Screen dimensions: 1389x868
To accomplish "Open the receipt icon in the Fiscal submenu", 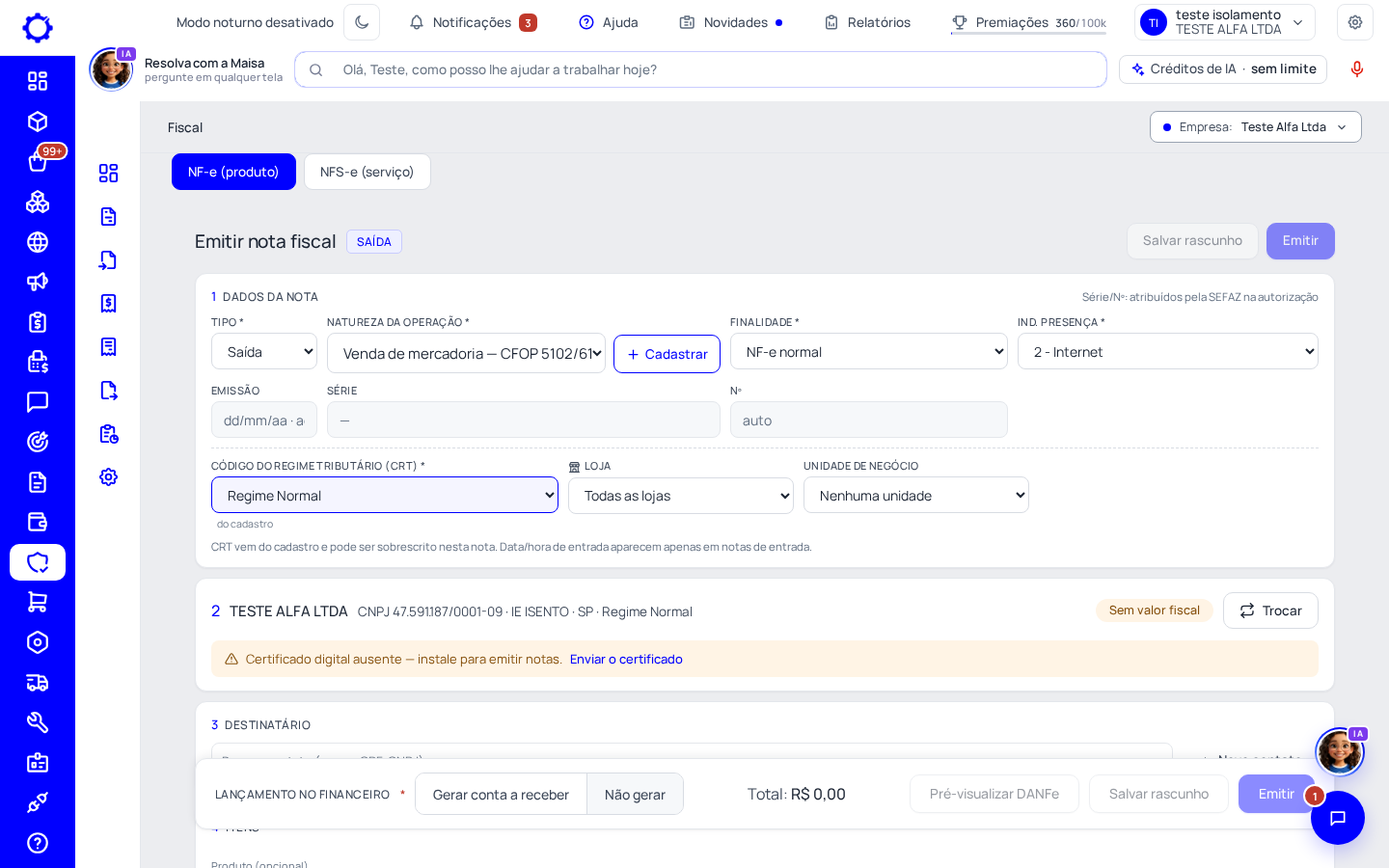I will coord(108,346).
